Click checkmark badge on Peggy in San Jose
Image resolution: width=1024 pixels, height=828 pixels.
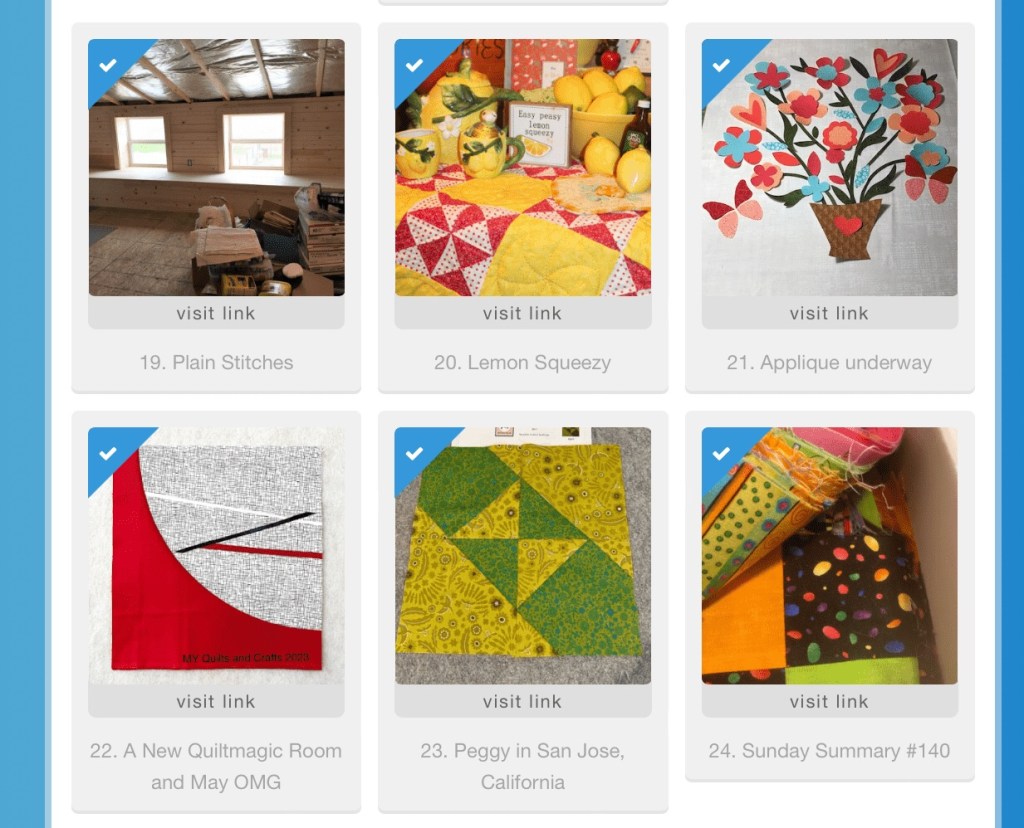(x=414, y=453)
